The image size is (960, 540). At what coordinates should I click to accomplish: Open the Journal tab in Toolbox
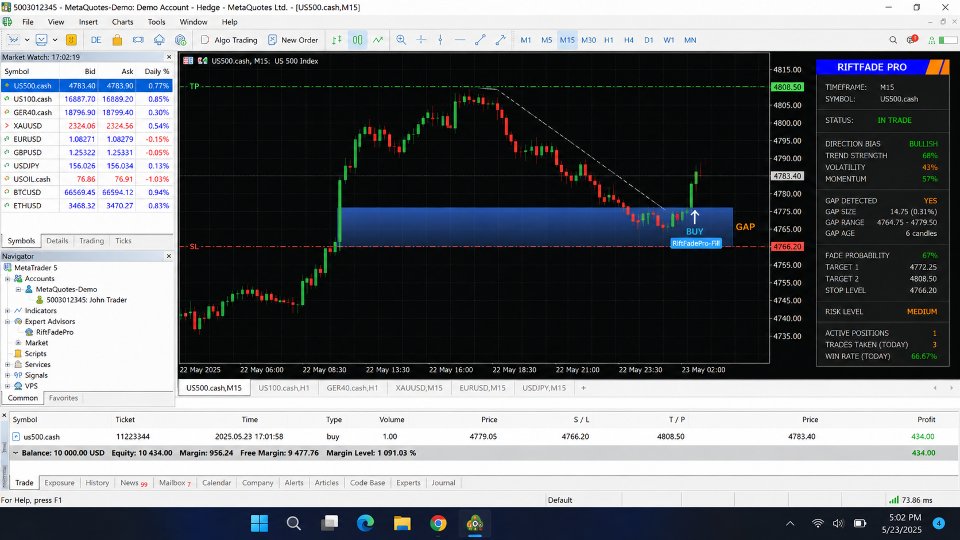tap(443, 482)
